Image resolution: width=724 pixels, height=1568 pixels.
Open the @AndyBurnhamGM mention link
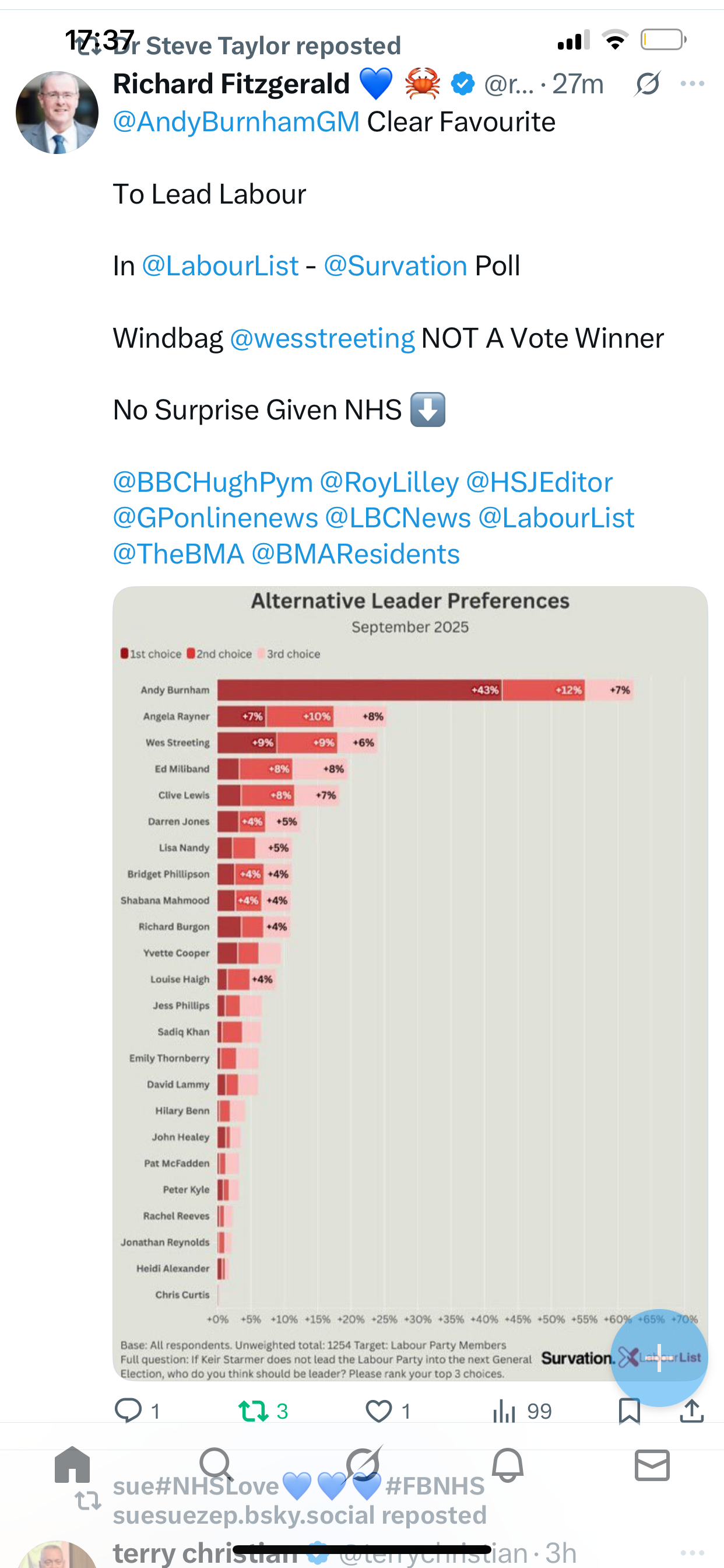tap(236, 122)
